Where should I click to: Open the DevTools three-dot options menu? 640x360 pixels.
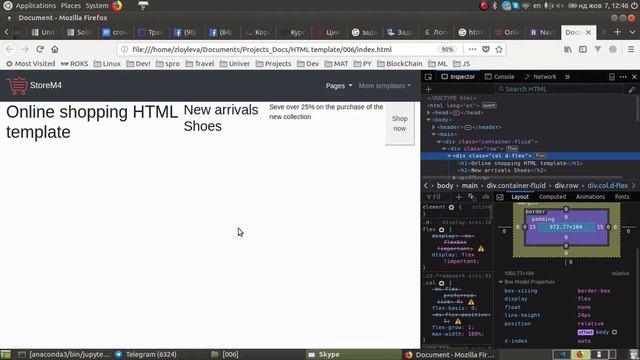tap(623, 77)
